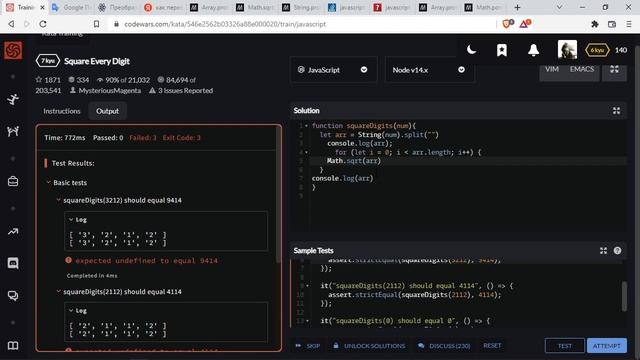Enable EMACS editor mode
This screenshot has height=360, width=640.
(x=582, y=69)
